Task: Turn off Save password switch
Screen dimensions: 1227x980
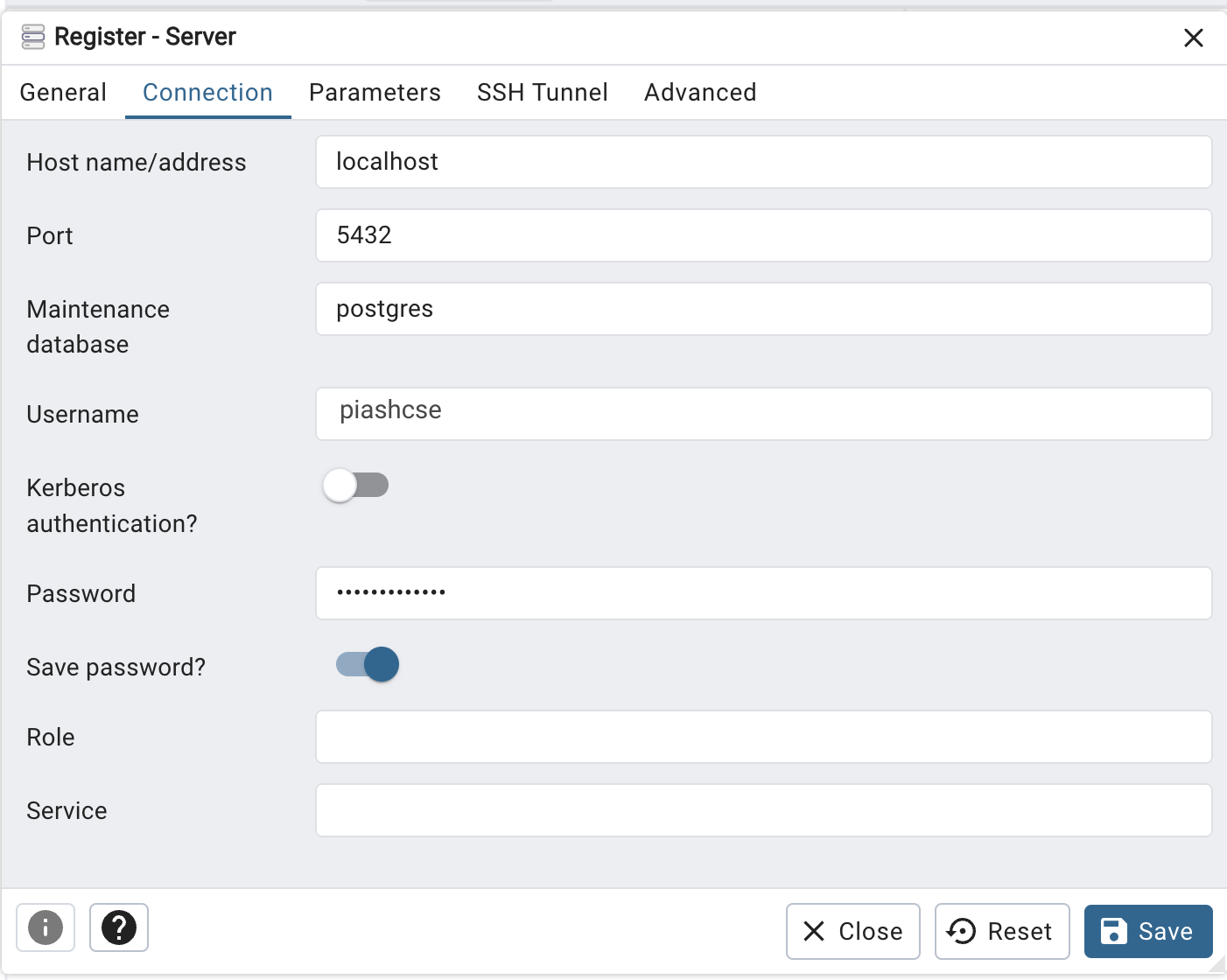Action: (368, 664)
